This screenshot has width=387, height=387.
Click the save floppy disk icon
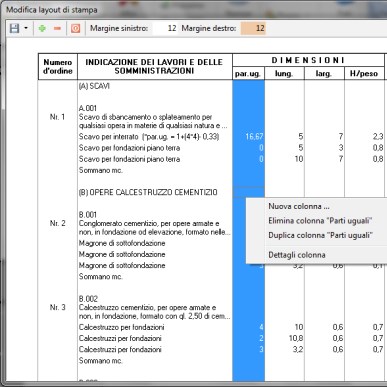pyautogui.click(x=14, y=28)
